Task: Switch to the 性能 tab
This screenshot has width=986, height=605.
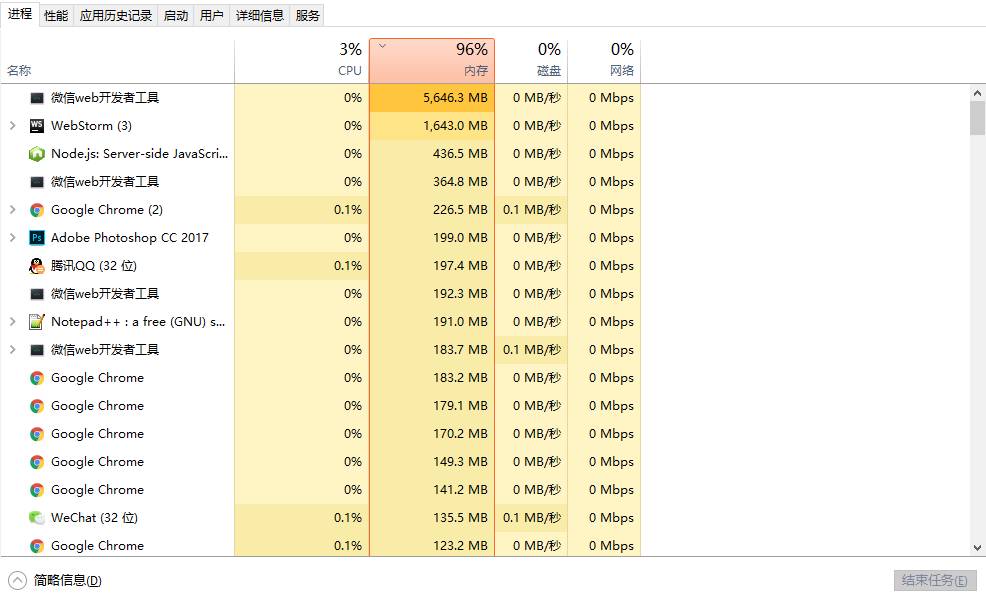Action: click(56, 15)
